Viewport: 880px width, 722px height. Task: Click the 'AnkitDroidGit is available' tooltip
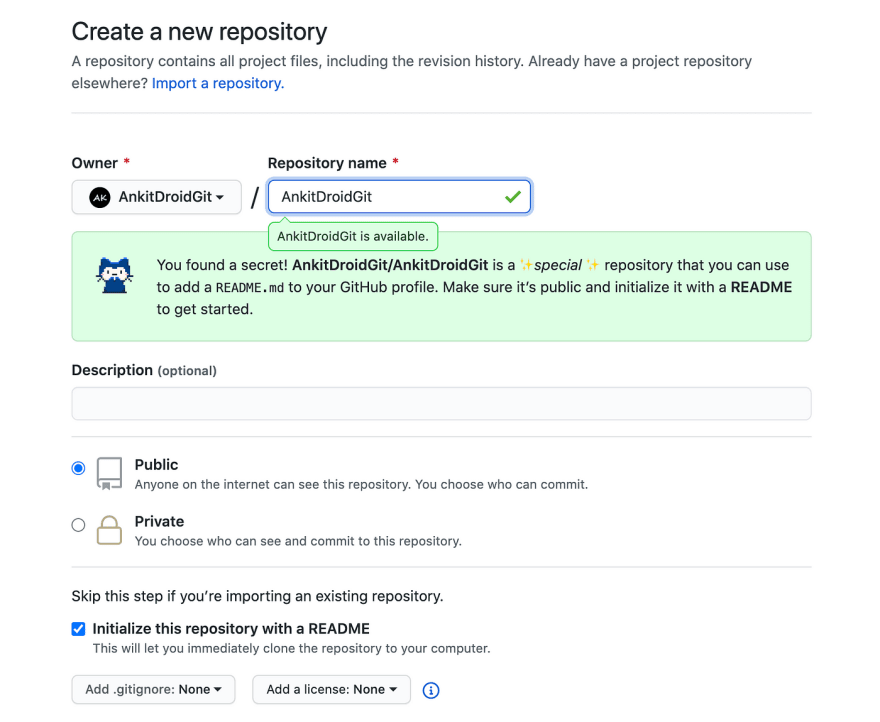pyautogui.click(x=353, y=236)
